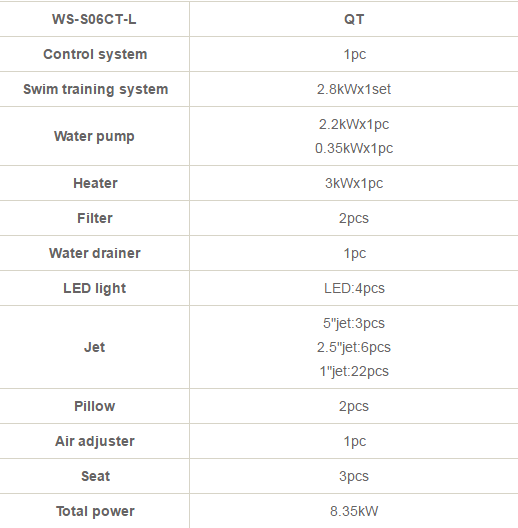Viewport: 518px width, 528px height.
Task: Select the Swim training system label
Action: coord(95,89)
